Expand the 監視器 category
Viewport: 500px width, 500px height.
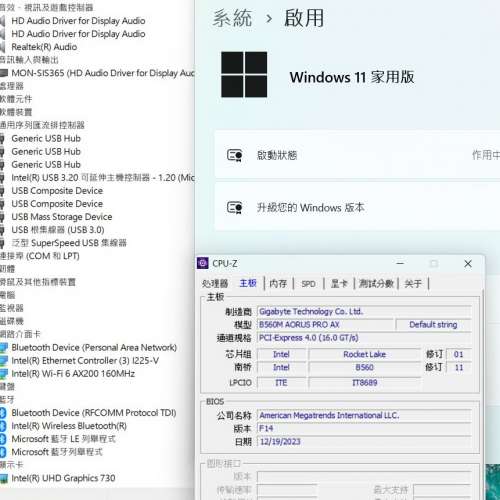[12, 308]
